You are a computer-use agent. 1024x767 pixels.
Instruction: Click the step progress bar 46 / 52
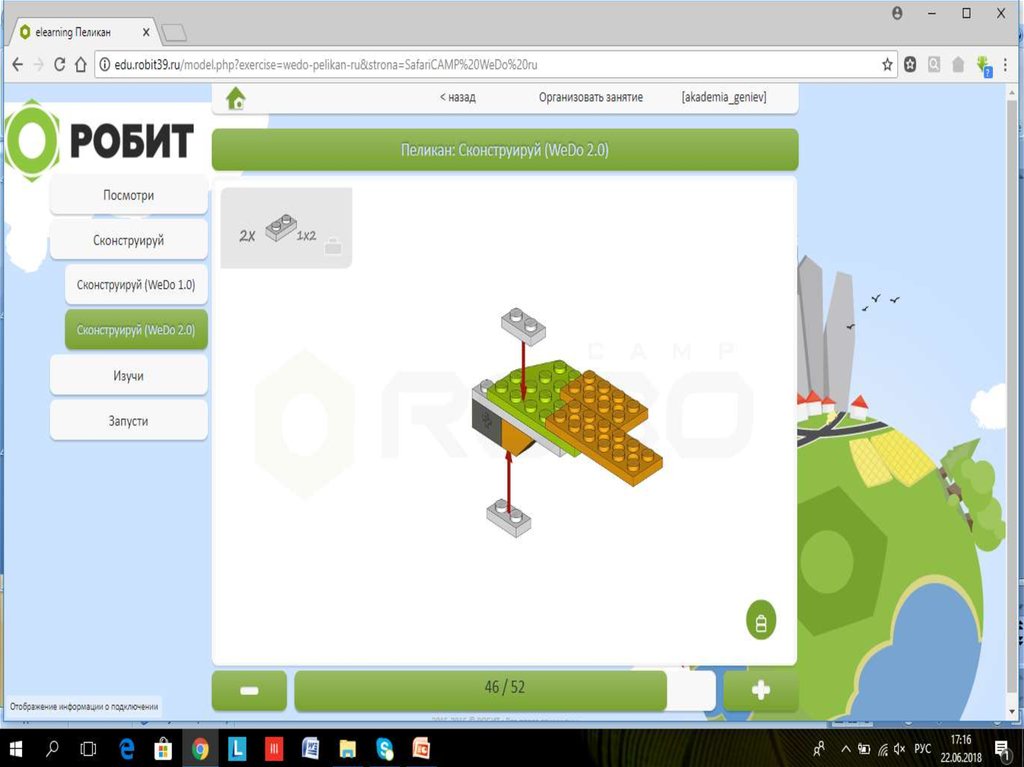[504, 691]
